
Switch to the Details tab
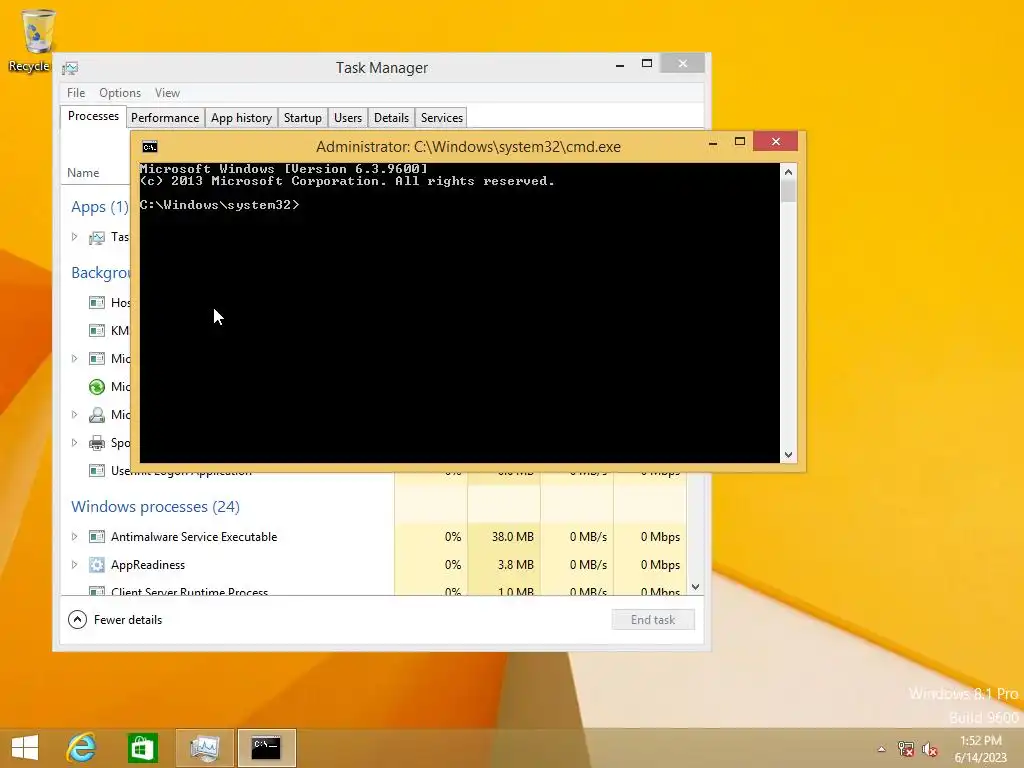(391, 118)
